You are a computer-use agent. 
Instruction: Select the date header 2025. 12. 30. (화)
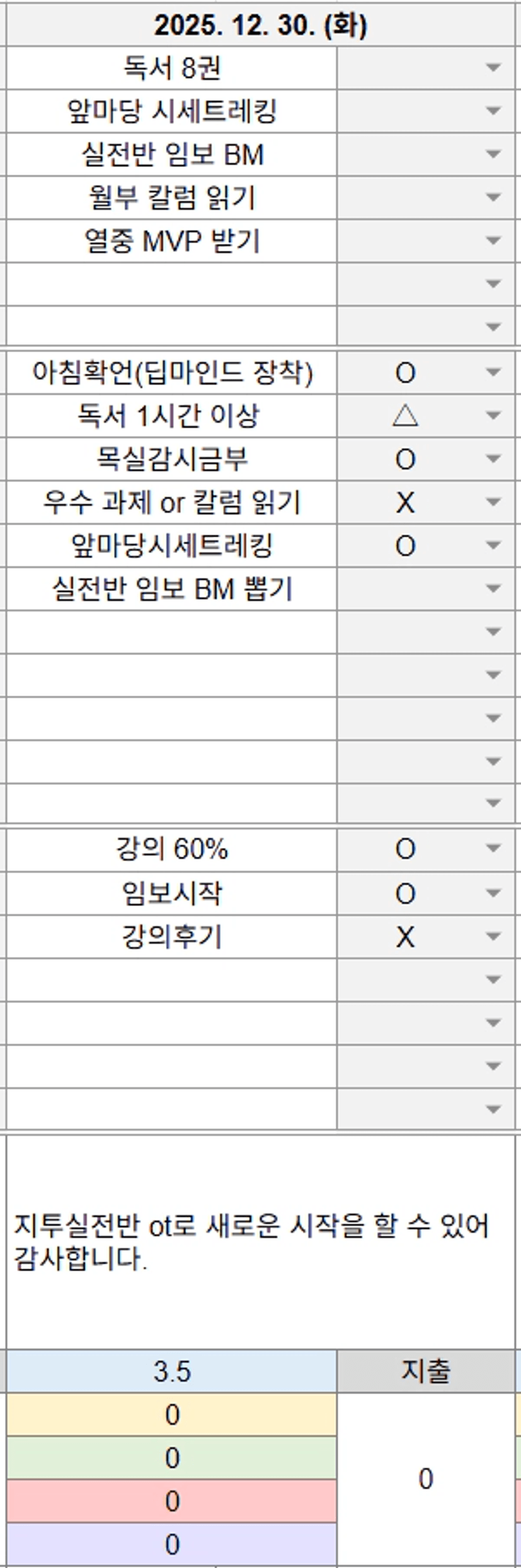260,25
